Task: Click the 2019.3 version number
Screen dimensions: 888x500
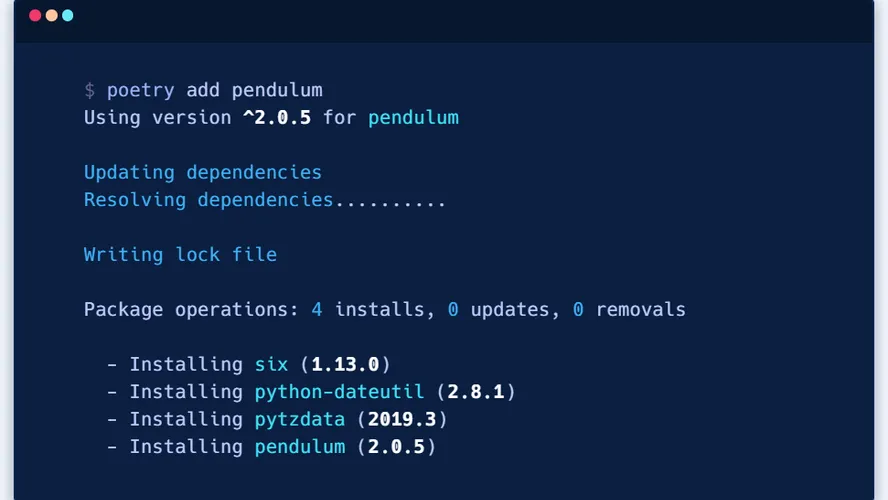Action: [407, 418]
